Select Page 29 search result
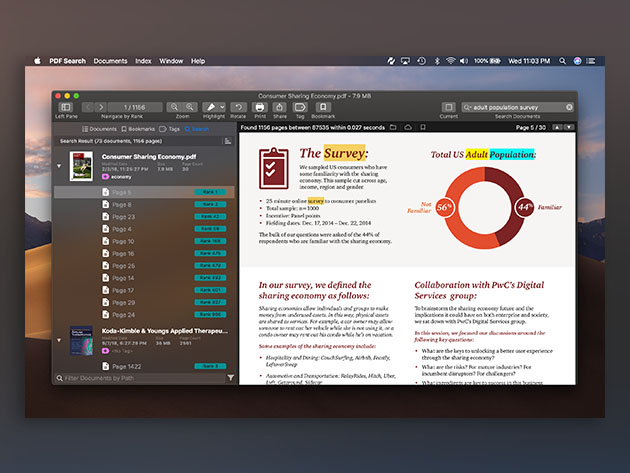Viewport: 630px width, 473px height. click(x=144, y=302)
